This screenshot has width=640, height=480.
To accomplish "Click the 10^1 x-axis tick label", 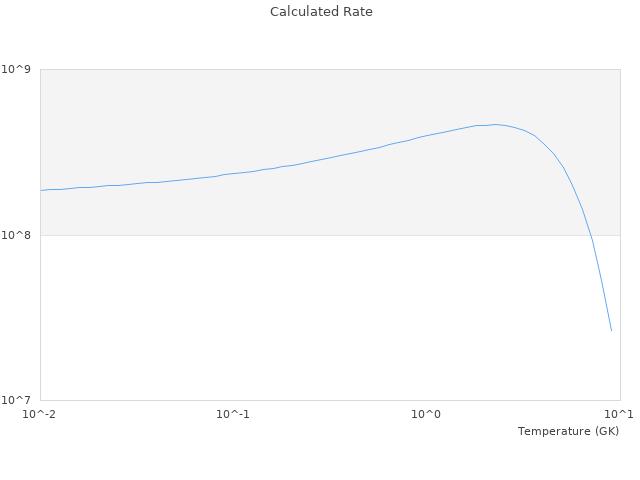I will (619, 415).
